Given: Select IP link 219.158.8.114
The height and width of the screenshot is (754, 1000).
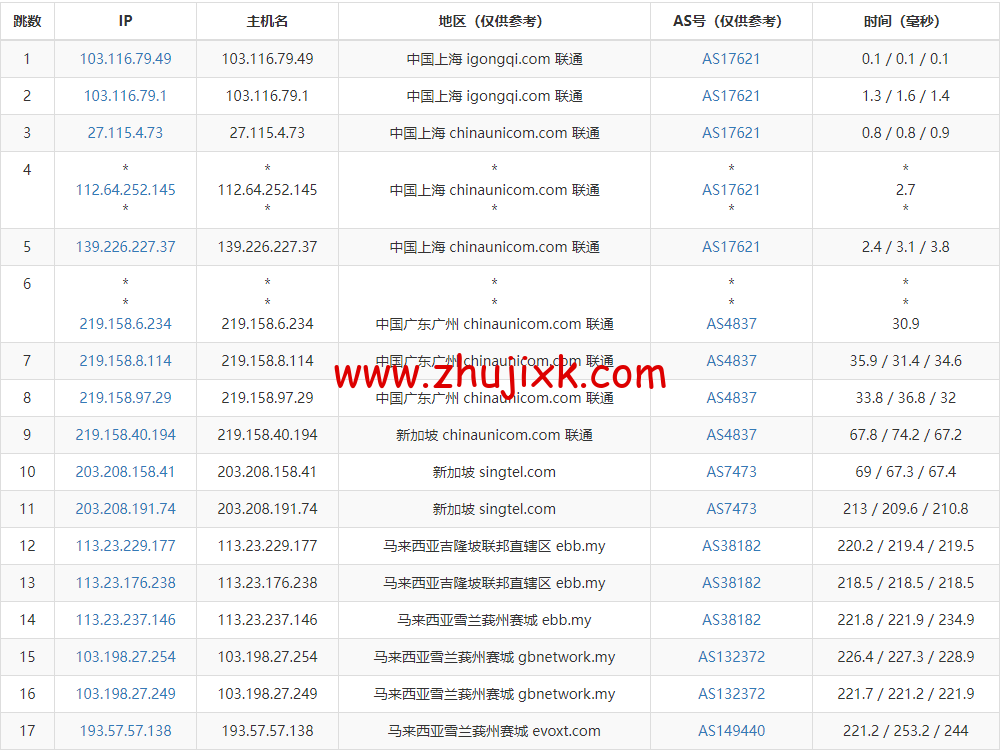Looking at the screenshot, I should point(124,361).
